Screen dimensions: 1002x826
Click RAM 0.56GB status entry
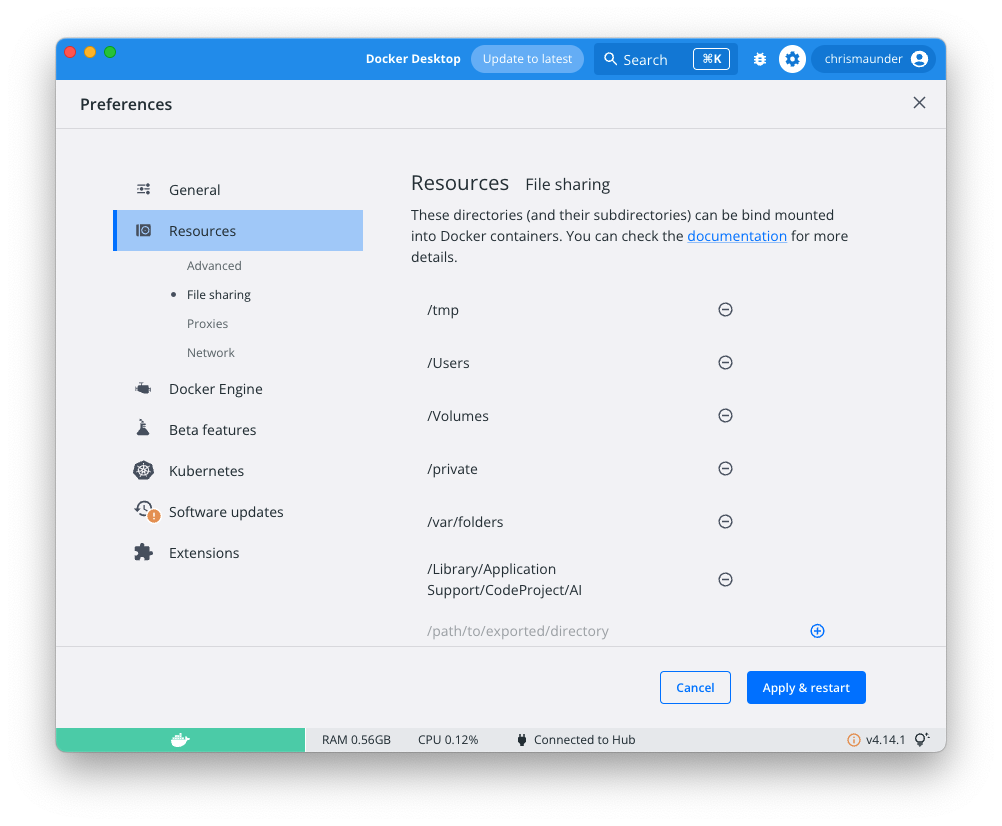click(356, 740)
